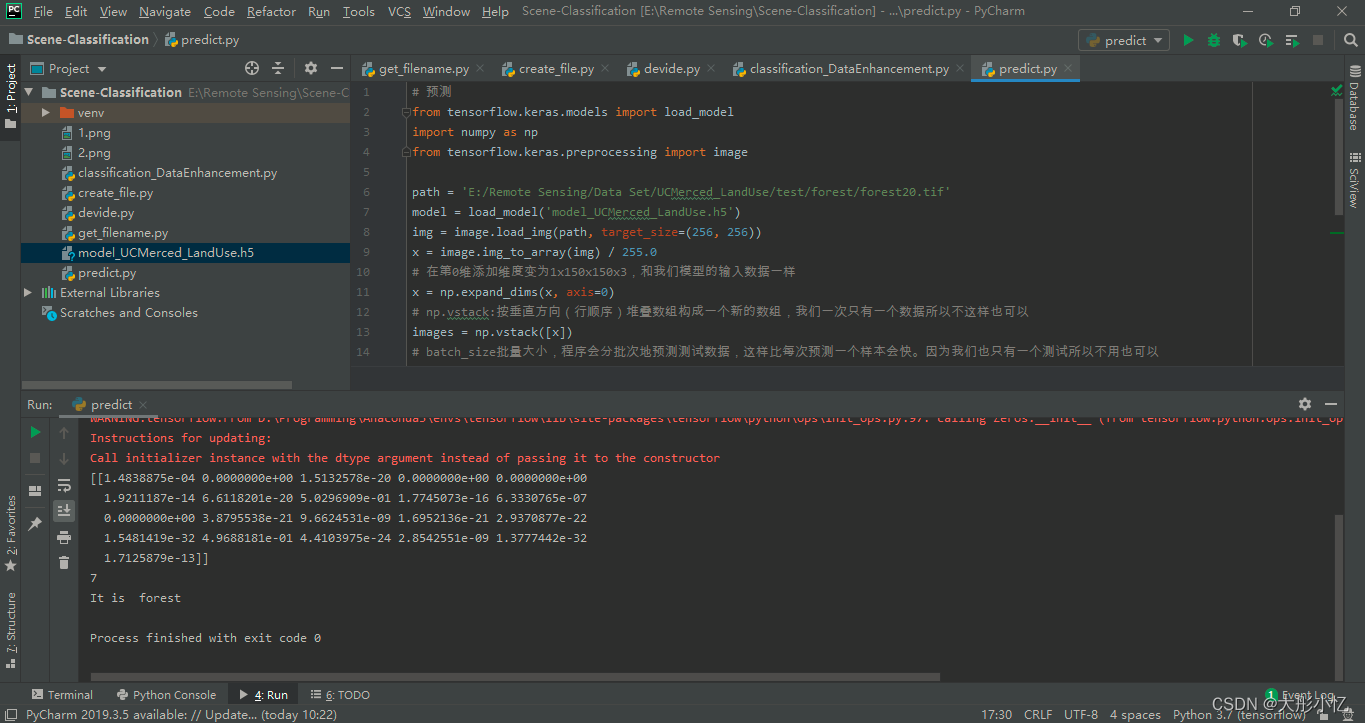Run predict with coverage icon
1365x723 pixels.
tap(1240, 40)
